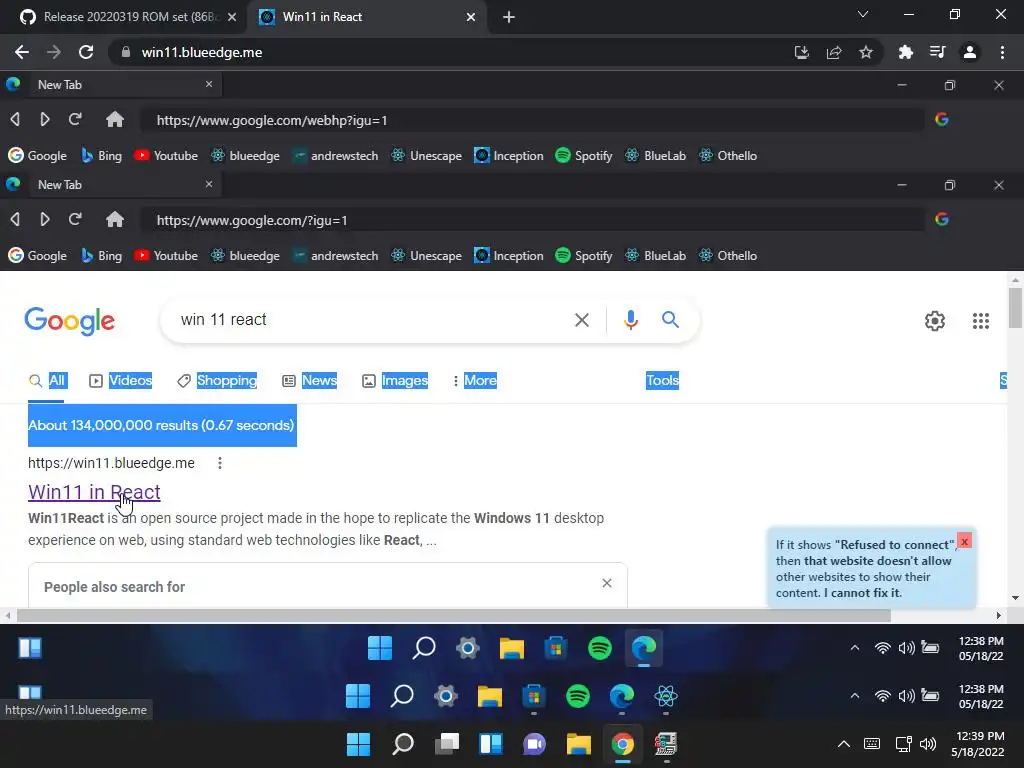The width and height of the screenshot is (1024, 768).
Task: Open the Chrome profile avatar icon
Action: point(970,52)
